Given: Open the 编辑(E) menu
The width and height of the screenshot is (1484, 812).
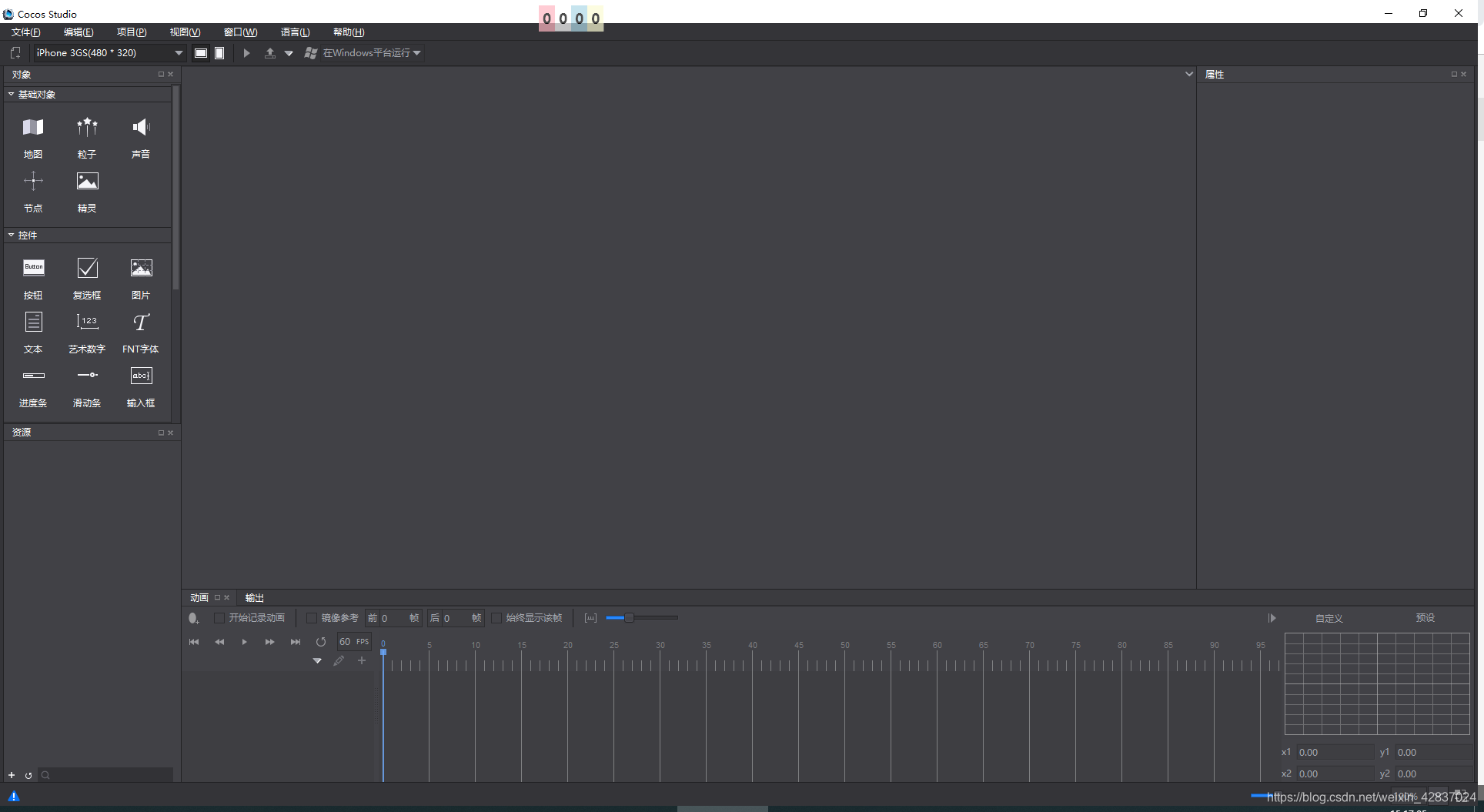Looking at the screenshot, I should 79,32.
